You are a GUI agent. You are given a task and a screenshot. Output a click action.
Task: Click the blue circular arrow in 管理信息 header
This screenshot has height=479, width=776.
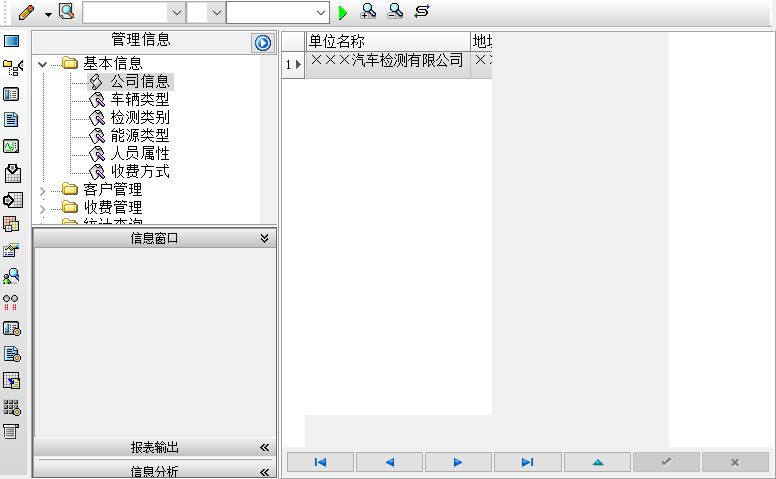click(263, 43)
